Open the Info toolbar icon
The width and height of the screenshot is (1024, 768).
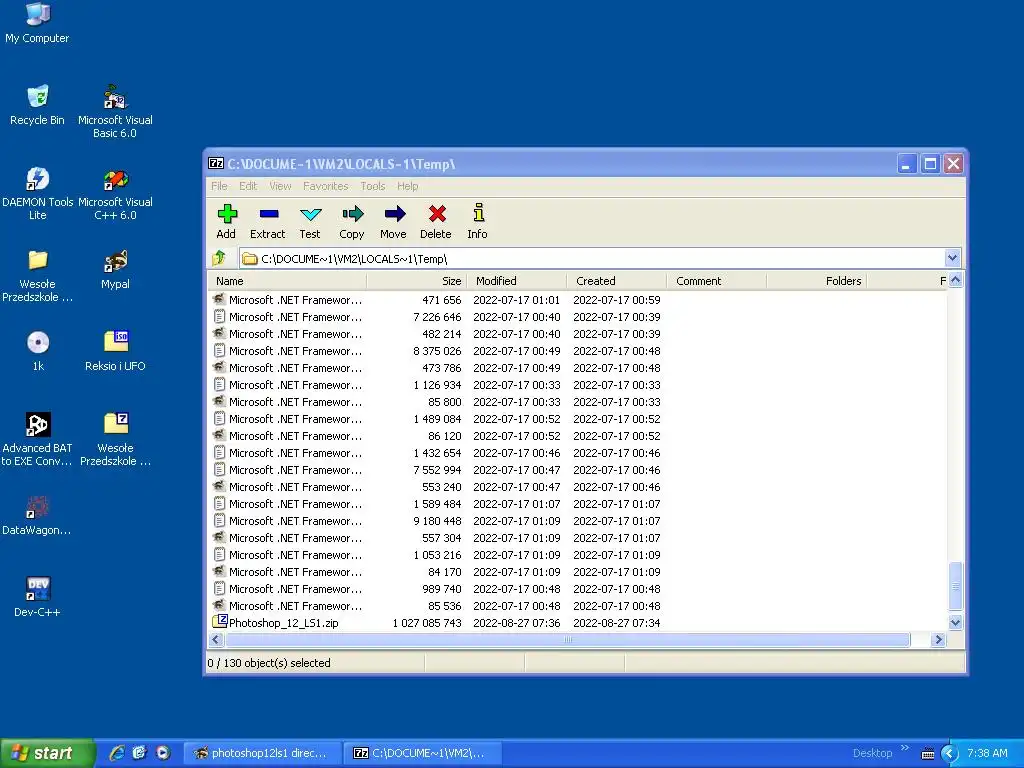tap(477, 221)
